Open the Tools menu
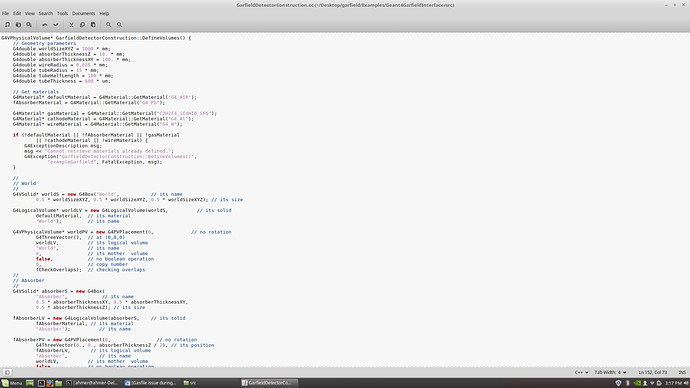The image size is (690, 388). click(62, 13)
